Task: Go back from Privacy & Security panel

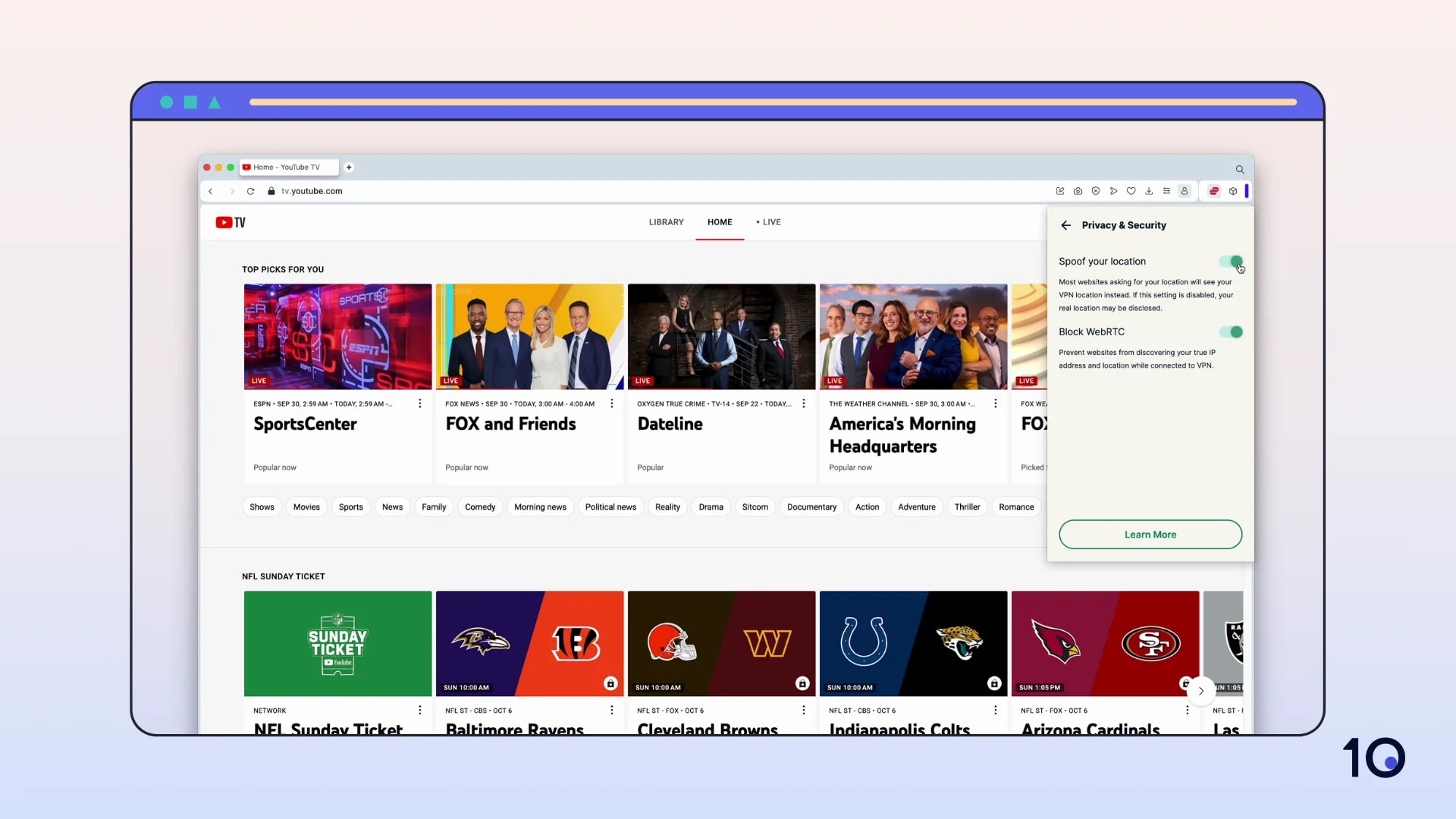Action: coord(1066,225)
